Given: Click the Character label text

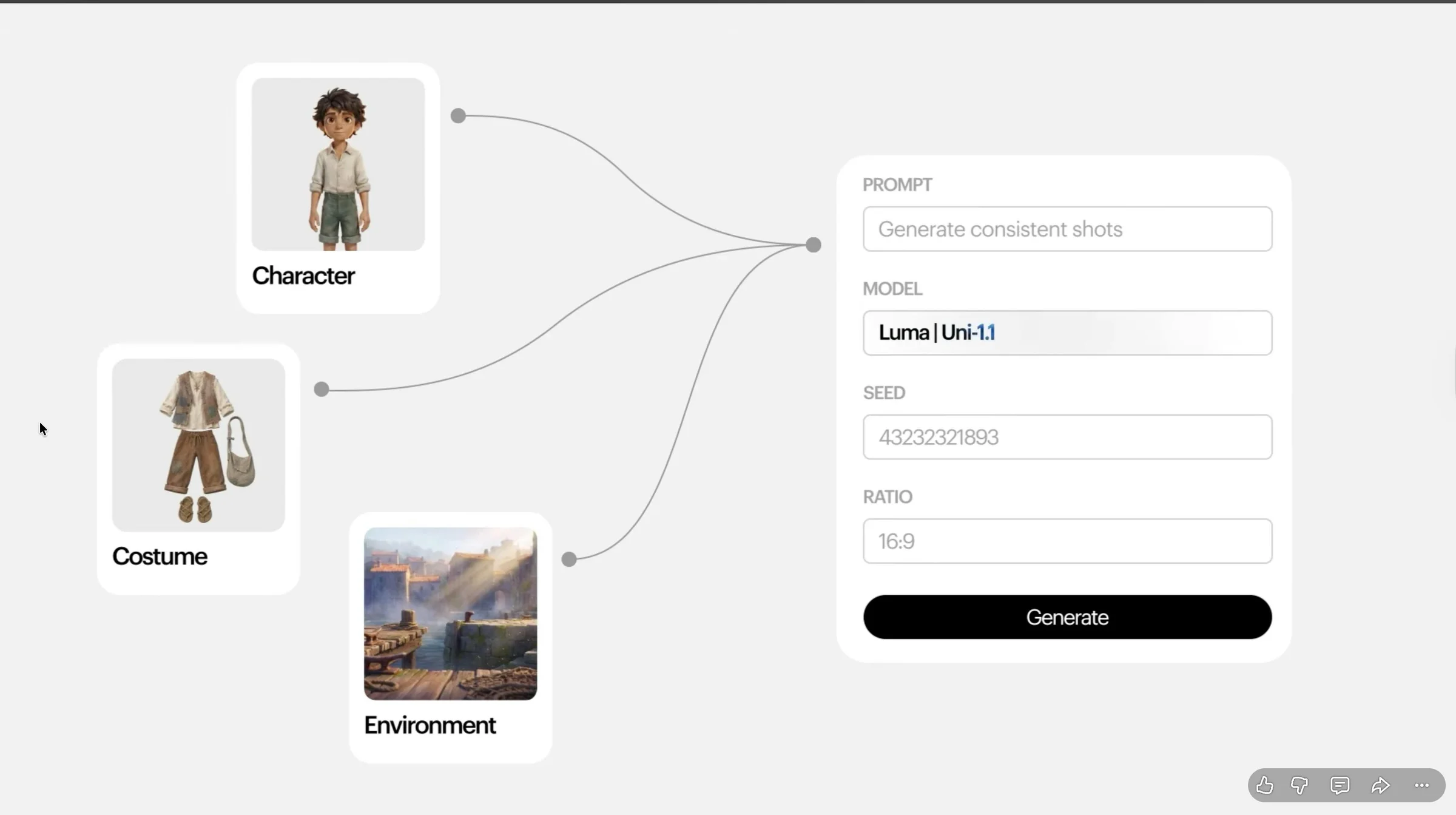Looking at the screenshot, I should pyautogui.click(x=303, y=276).
